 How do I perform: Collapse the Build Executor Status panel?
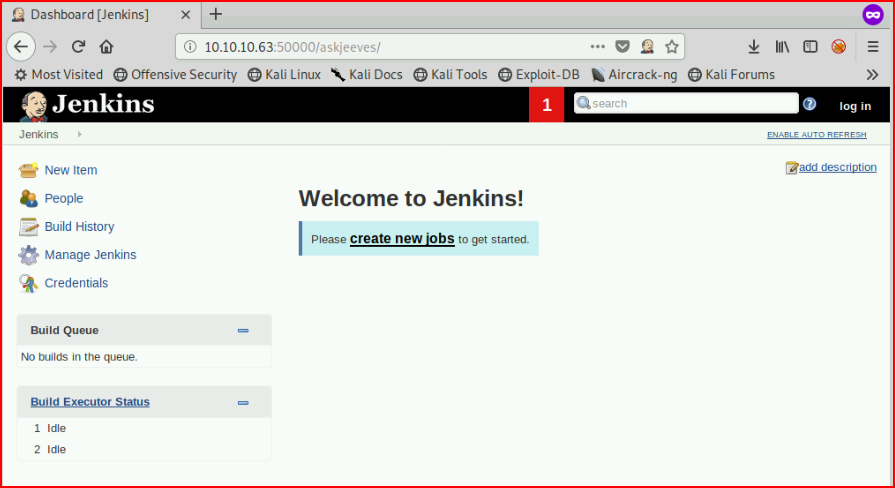click(243, 402)
